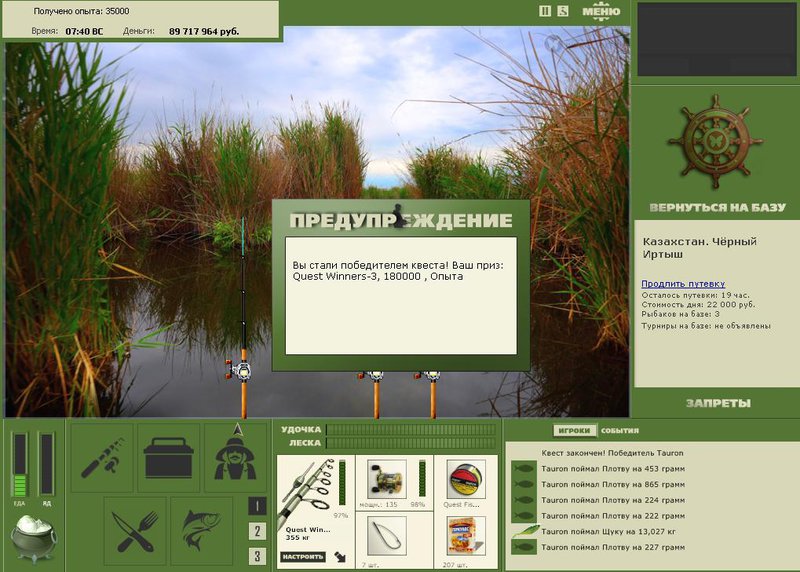The image size is (800, 572).
Task: Click the ЕДА food level gauge
Action: (19, 465)
